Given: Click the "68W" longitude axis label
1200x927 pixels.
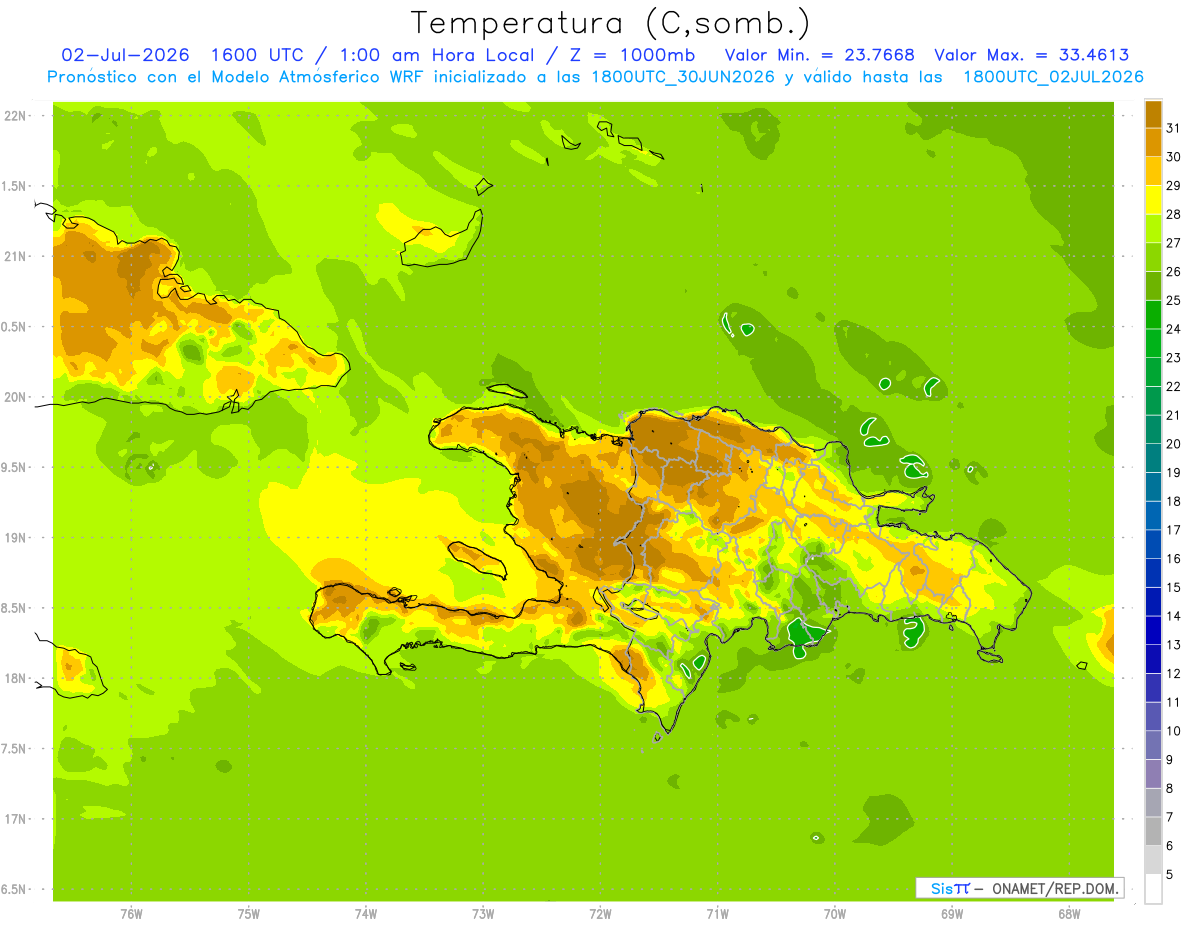Looking at the screenshot, I should click(x=1069, y=914).
